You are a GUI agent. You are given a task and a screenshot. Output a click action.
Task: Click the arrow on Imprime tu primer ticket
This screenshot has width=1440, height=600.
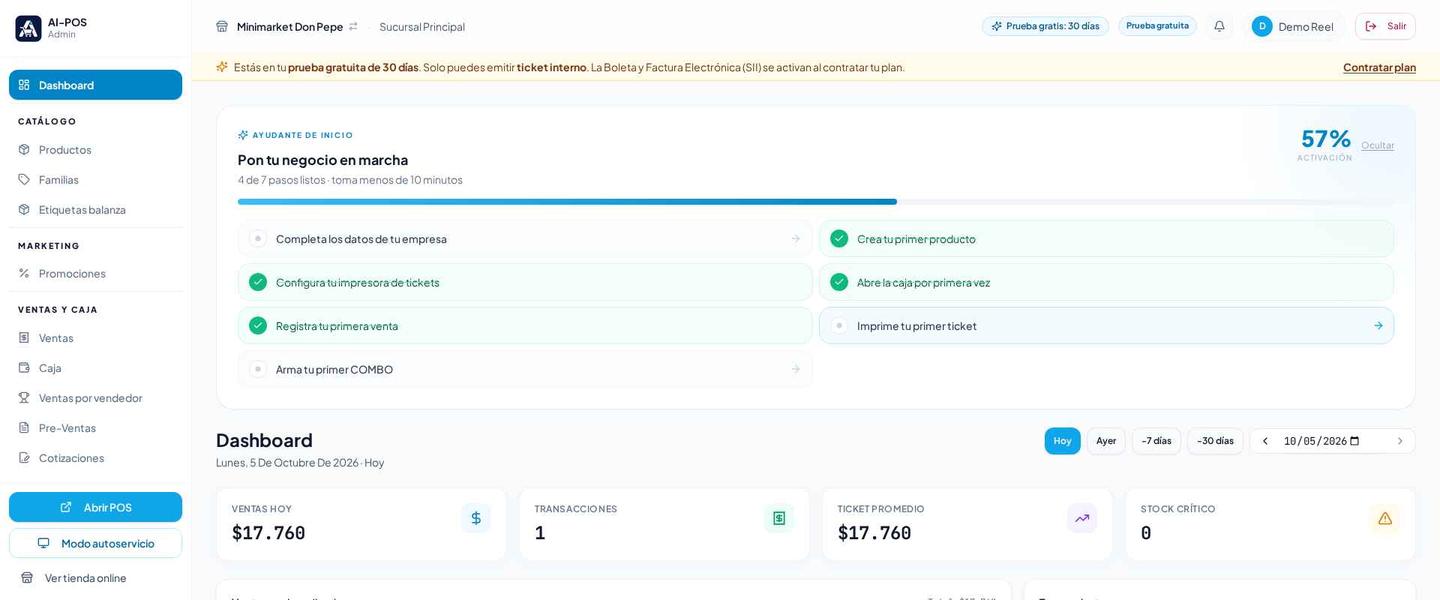1378,325
